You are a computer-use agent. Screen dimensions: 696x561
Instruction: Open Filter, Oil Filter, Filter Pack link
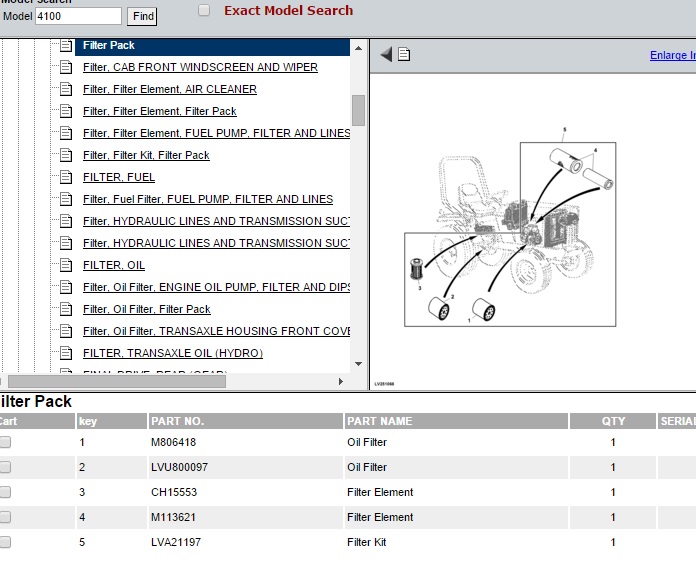tap(146, 309)
